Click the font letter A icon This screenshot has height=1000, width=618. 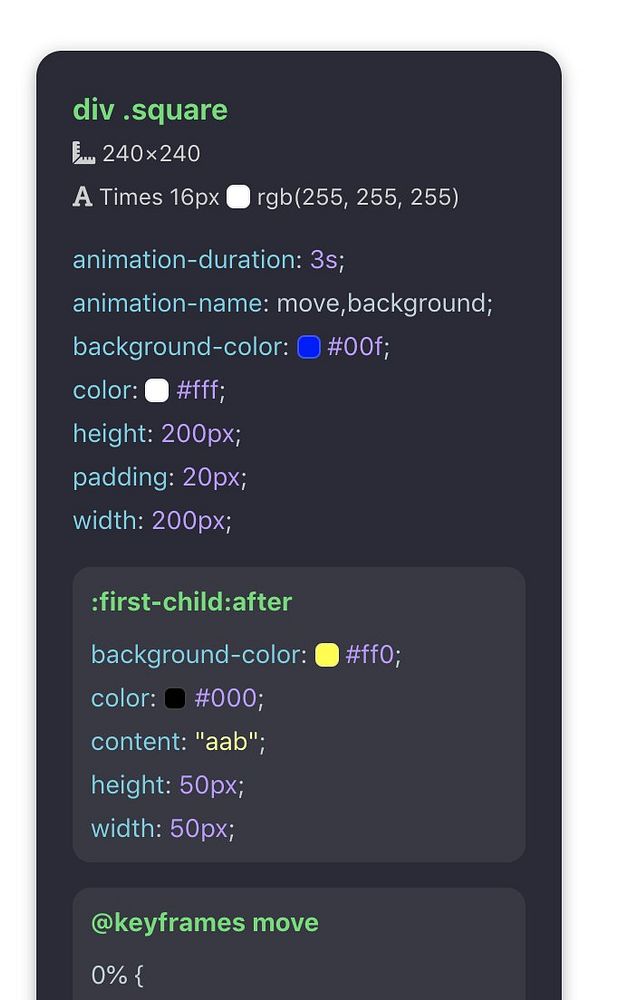click(82, 197)
